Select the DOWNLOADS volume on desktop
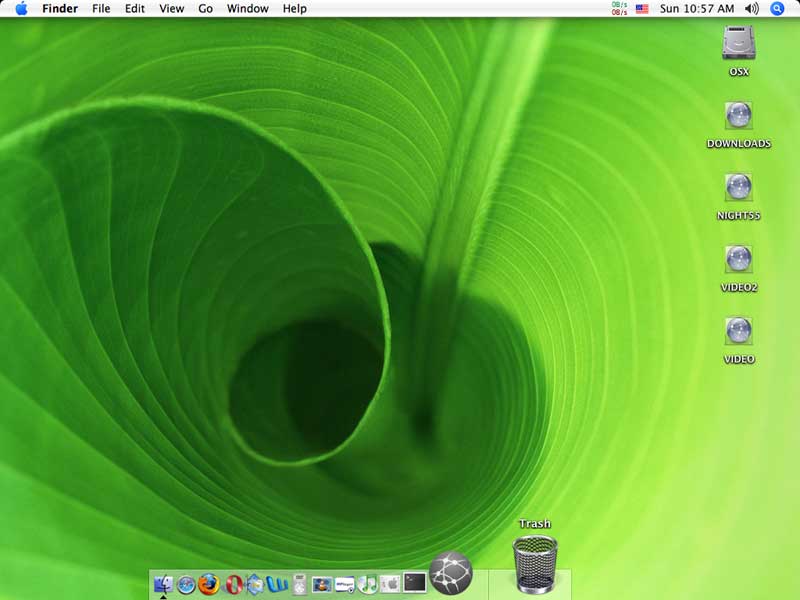The image size is (800, 600). pyautogui.click(x=738, y=116)
